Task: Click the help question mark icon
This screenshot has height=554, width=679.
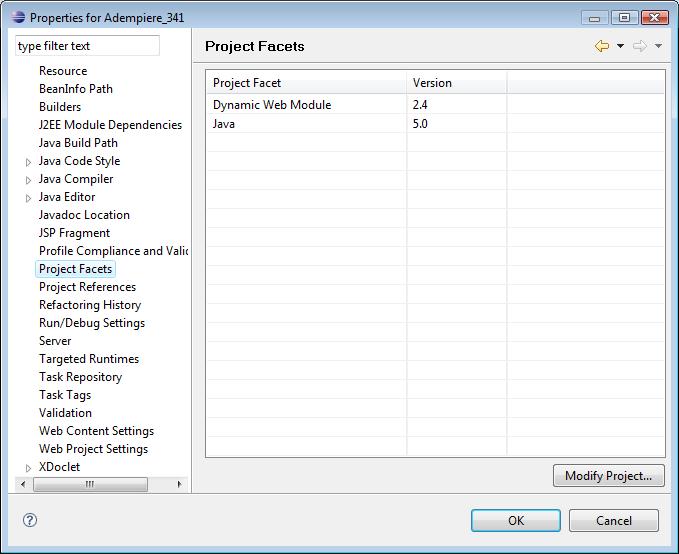Action: pyautogui.click(x=30, y=520)
